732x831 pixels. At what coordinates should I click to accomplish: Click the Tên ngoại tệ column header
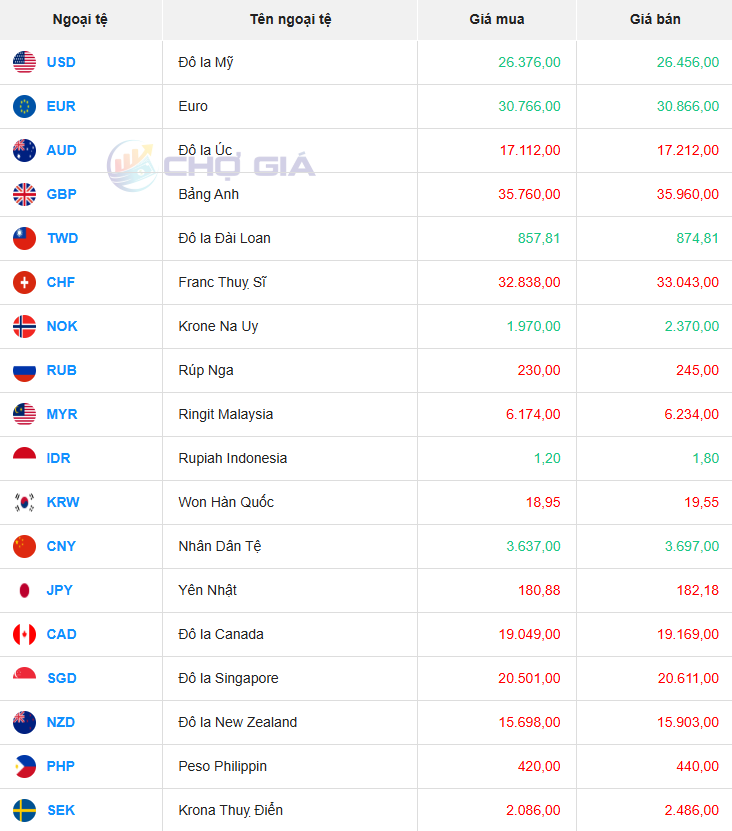pyautogui.click(x=290, y=20)
